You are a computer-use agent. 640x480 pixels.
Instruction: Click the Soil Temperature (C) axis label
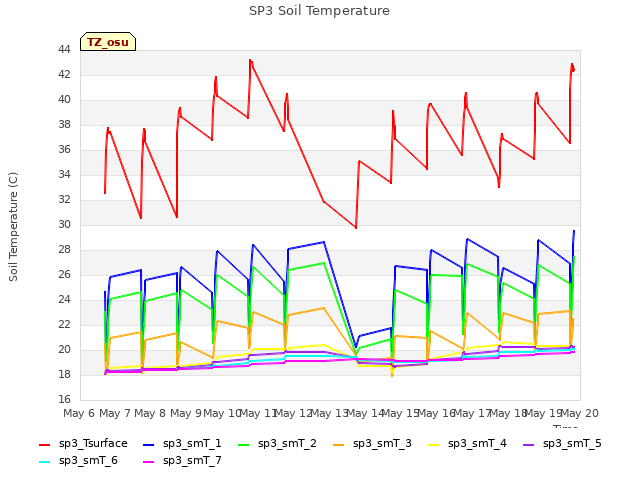13,227
